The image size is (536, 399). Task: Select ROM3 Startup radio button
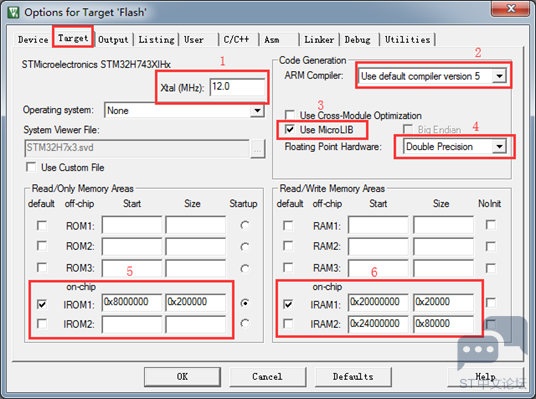[x=245, y=269]
